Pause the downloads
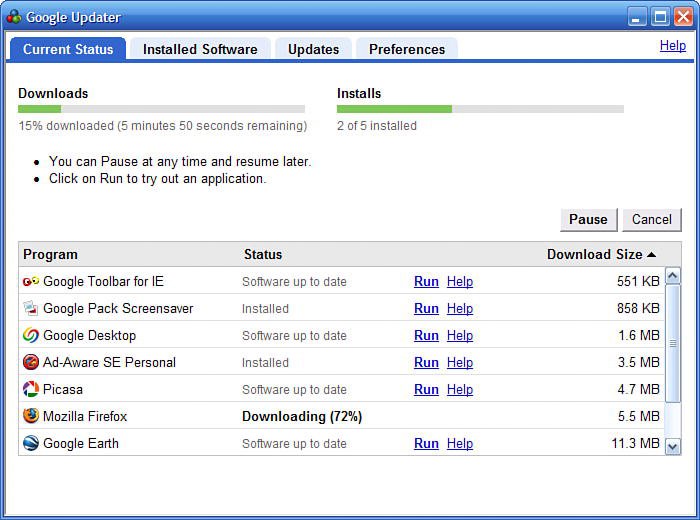 [588, 220]
